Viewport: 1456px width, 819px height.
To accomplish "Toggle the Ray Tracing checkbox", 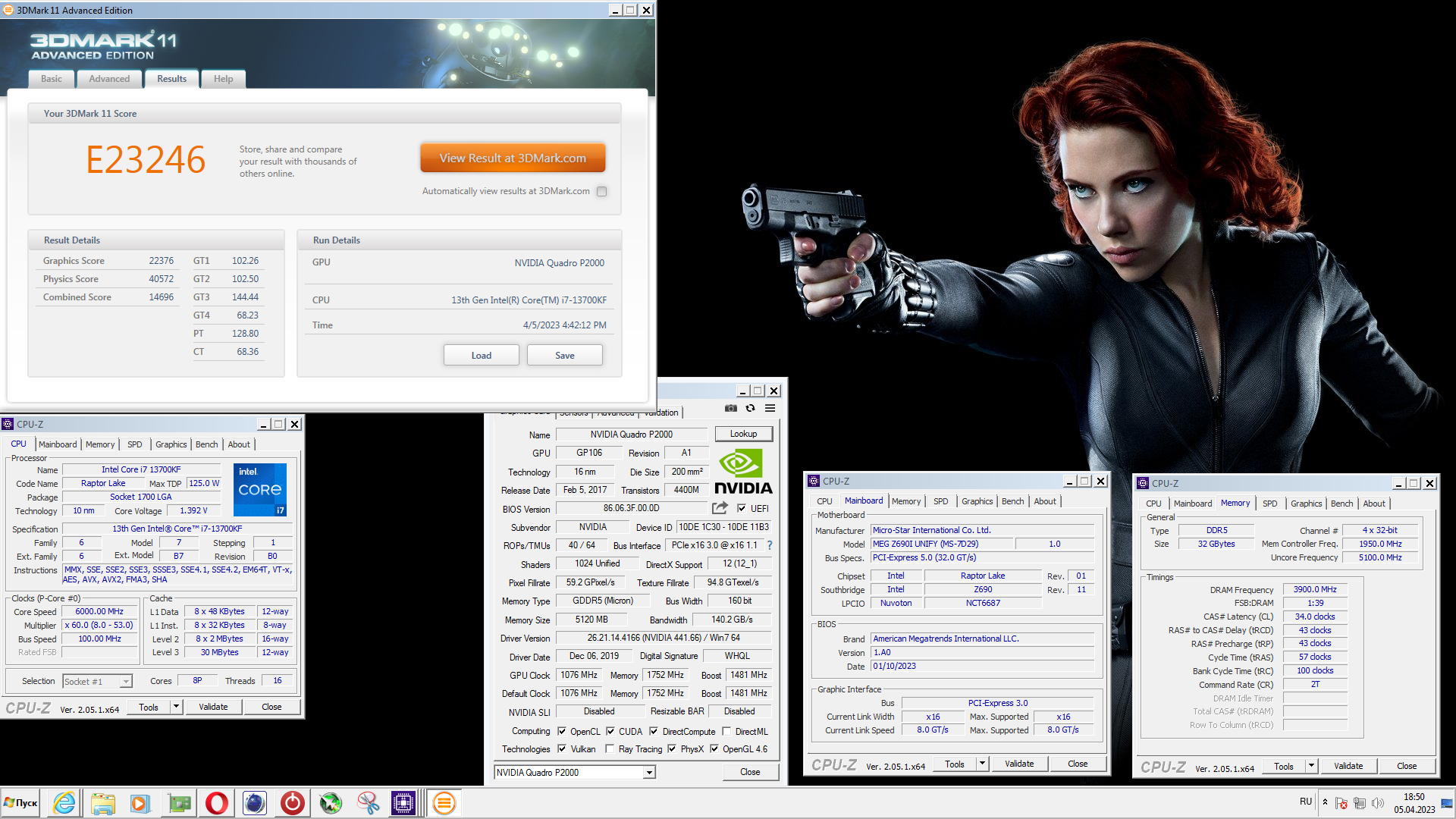I will [610, 749].
